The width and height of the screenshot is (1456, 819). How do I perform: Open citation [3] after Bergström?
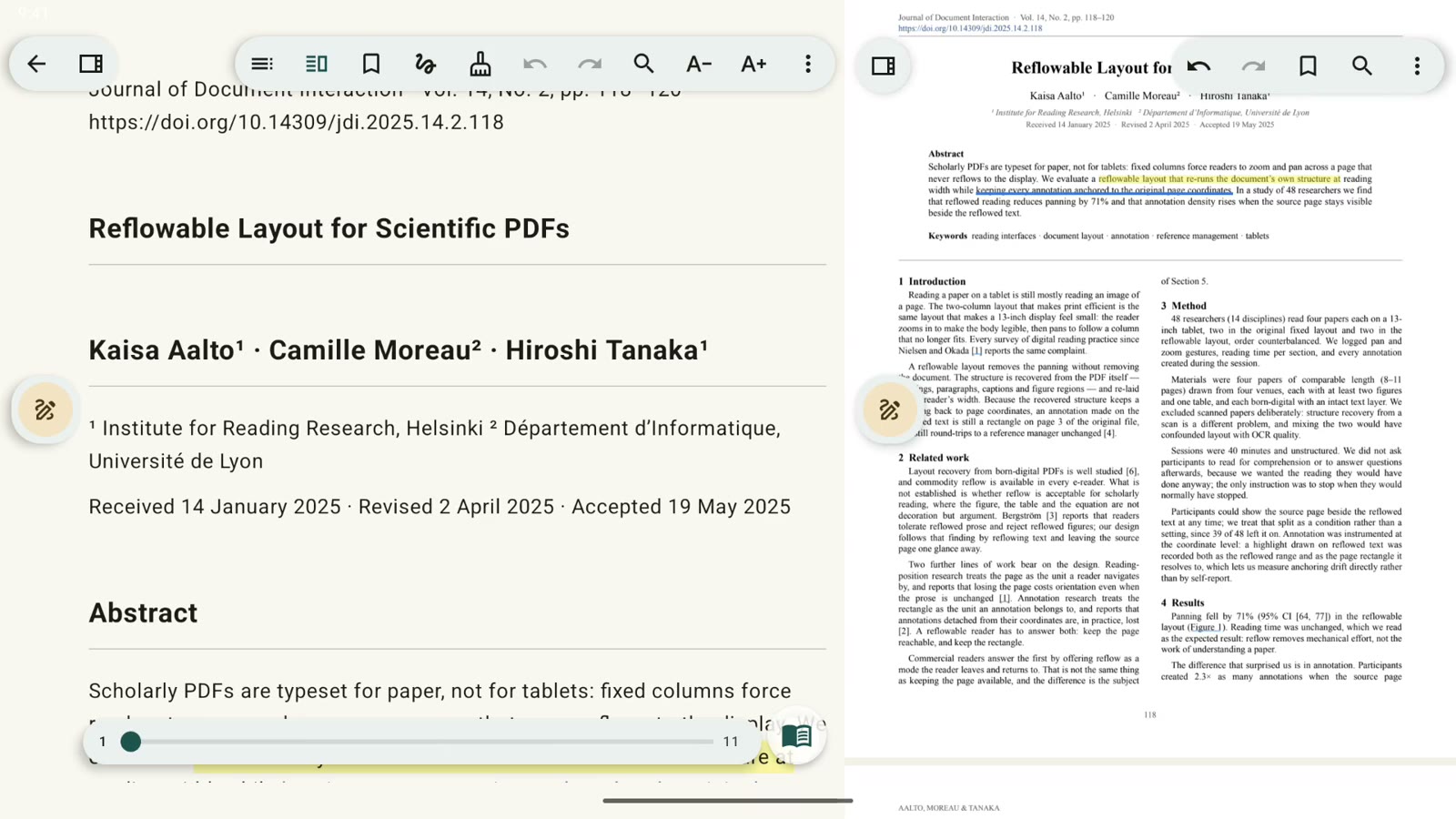point(1053,516)
